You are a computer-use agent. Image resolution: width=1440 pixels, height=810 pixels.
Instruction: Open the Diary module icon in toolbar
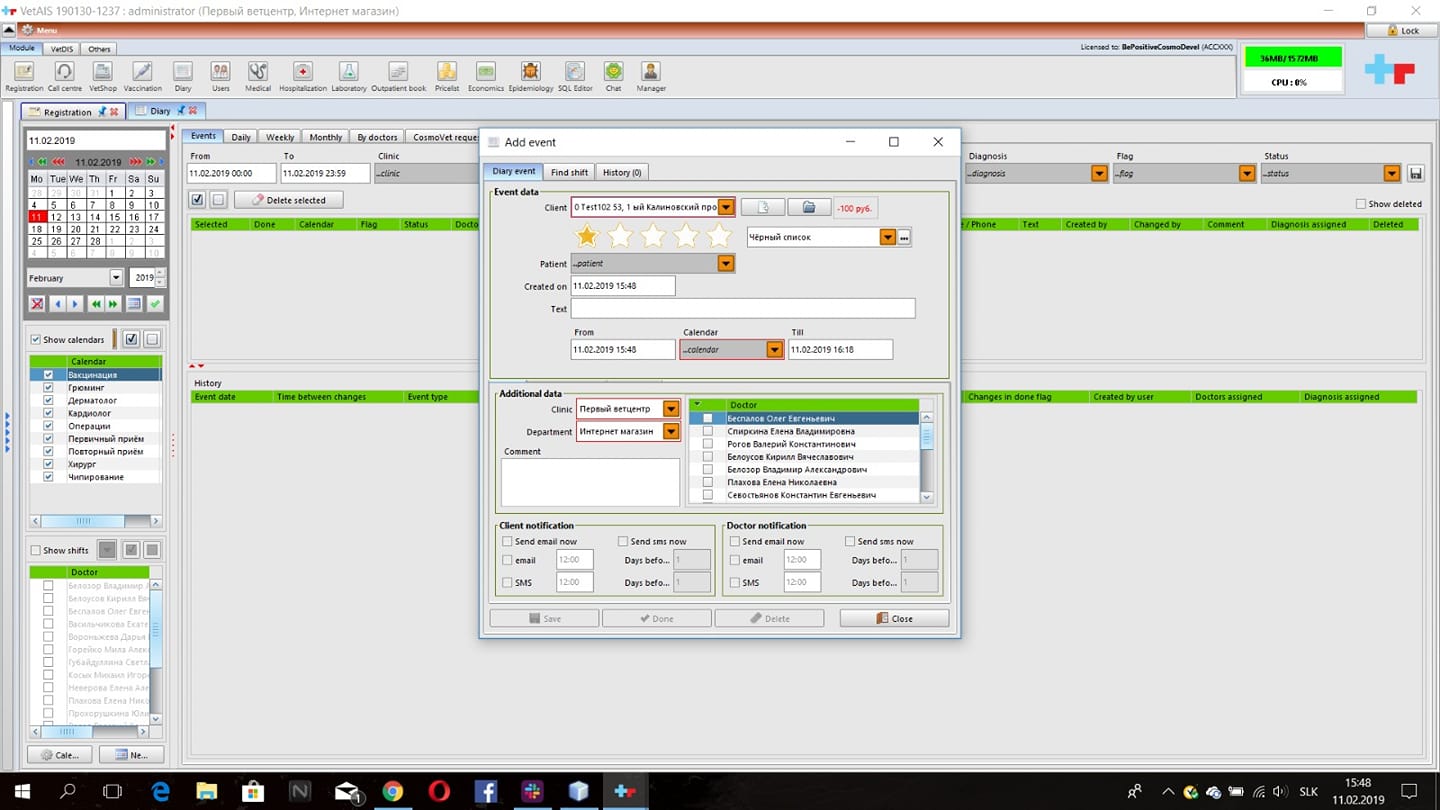[183, 76]
